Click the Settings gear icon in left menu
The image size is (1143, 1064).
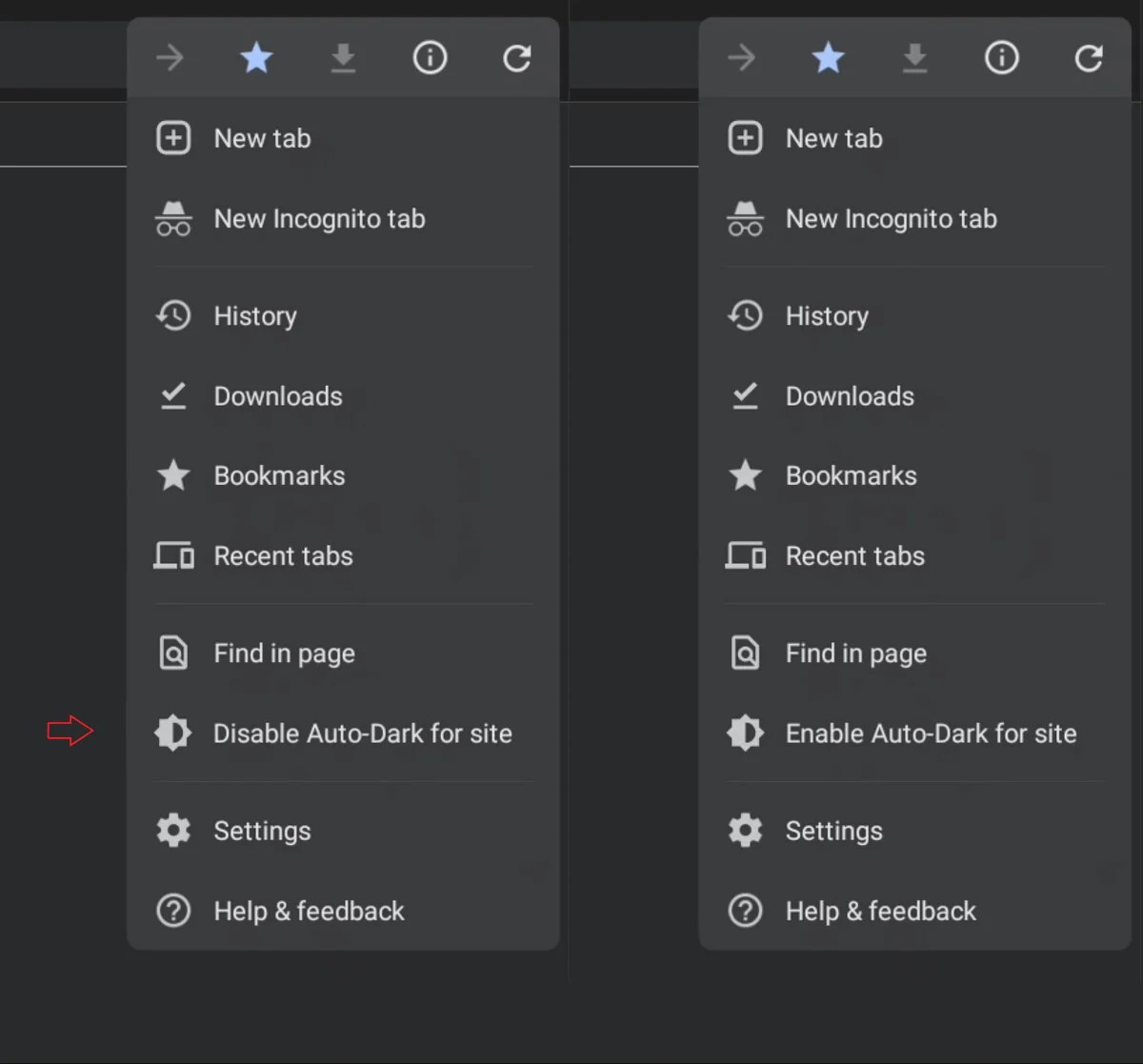[173, 831]
